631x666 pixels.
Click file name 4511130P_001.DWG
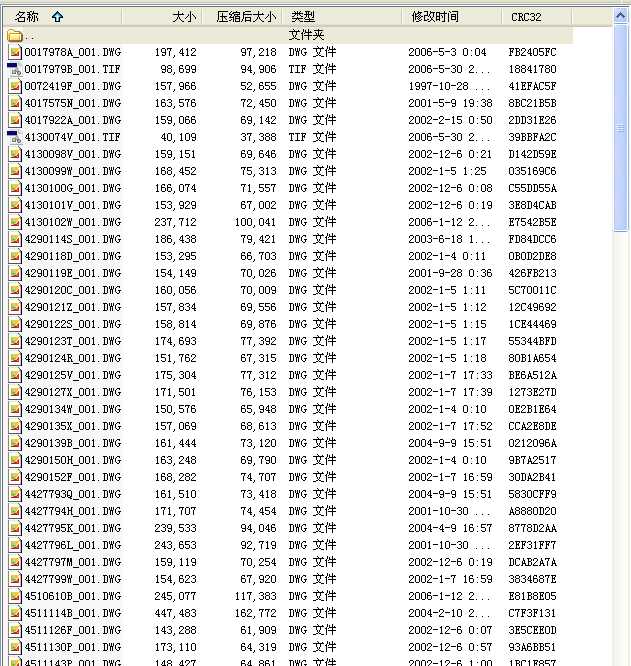tap(73, 647)
